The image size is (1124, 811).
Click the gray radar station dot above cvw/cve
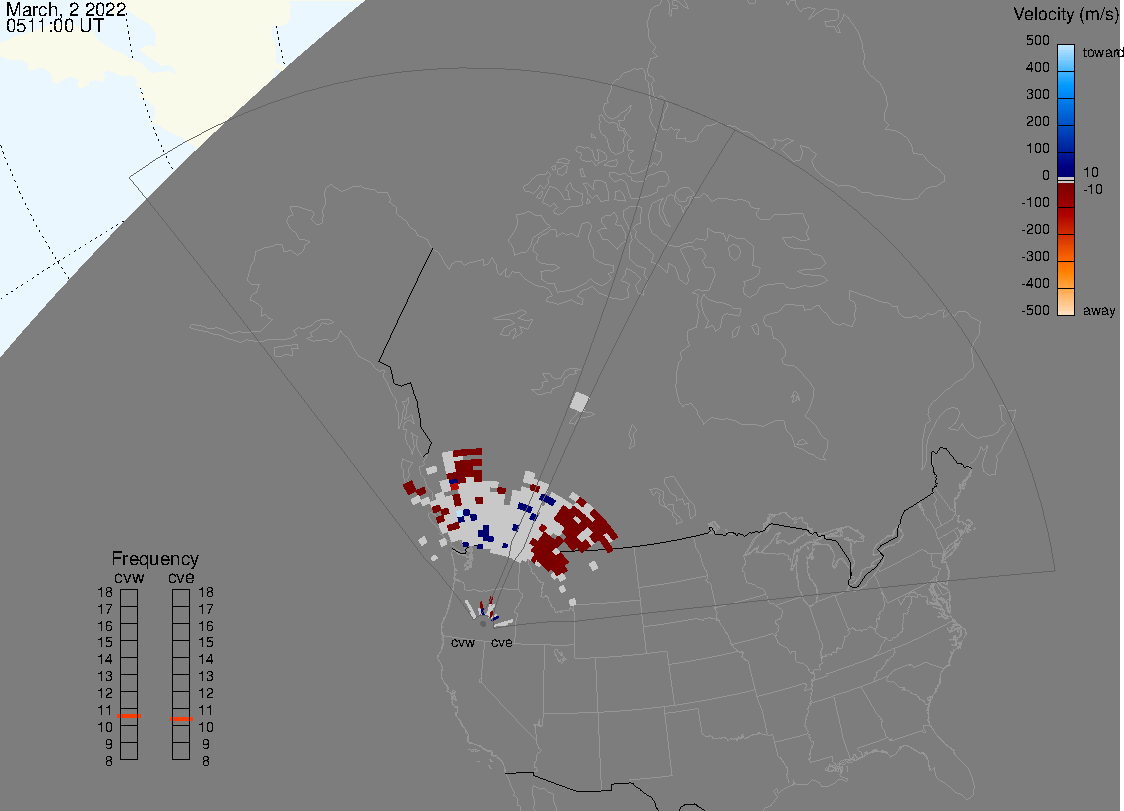(483, 624)
